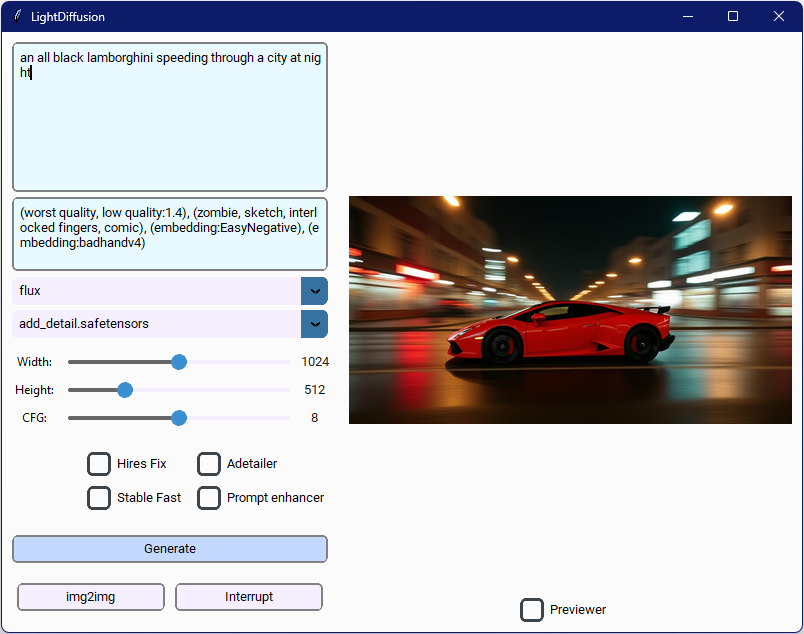
Task: Click the LightDiffusion feather app icon
Action: coord(18,16)
